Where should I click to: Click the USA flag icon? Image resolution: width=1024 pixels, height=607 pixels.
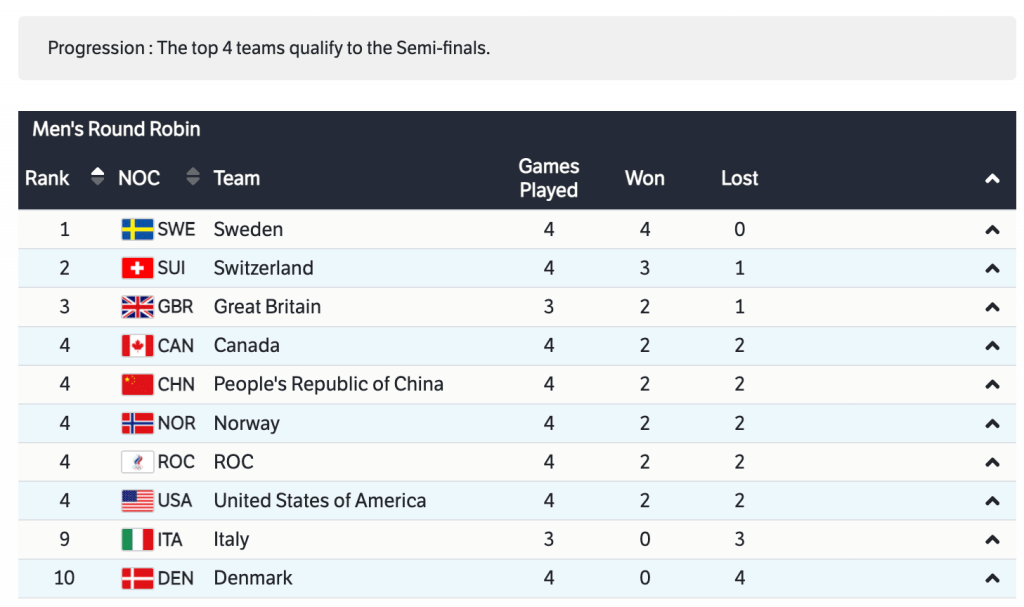click(137, 501)
